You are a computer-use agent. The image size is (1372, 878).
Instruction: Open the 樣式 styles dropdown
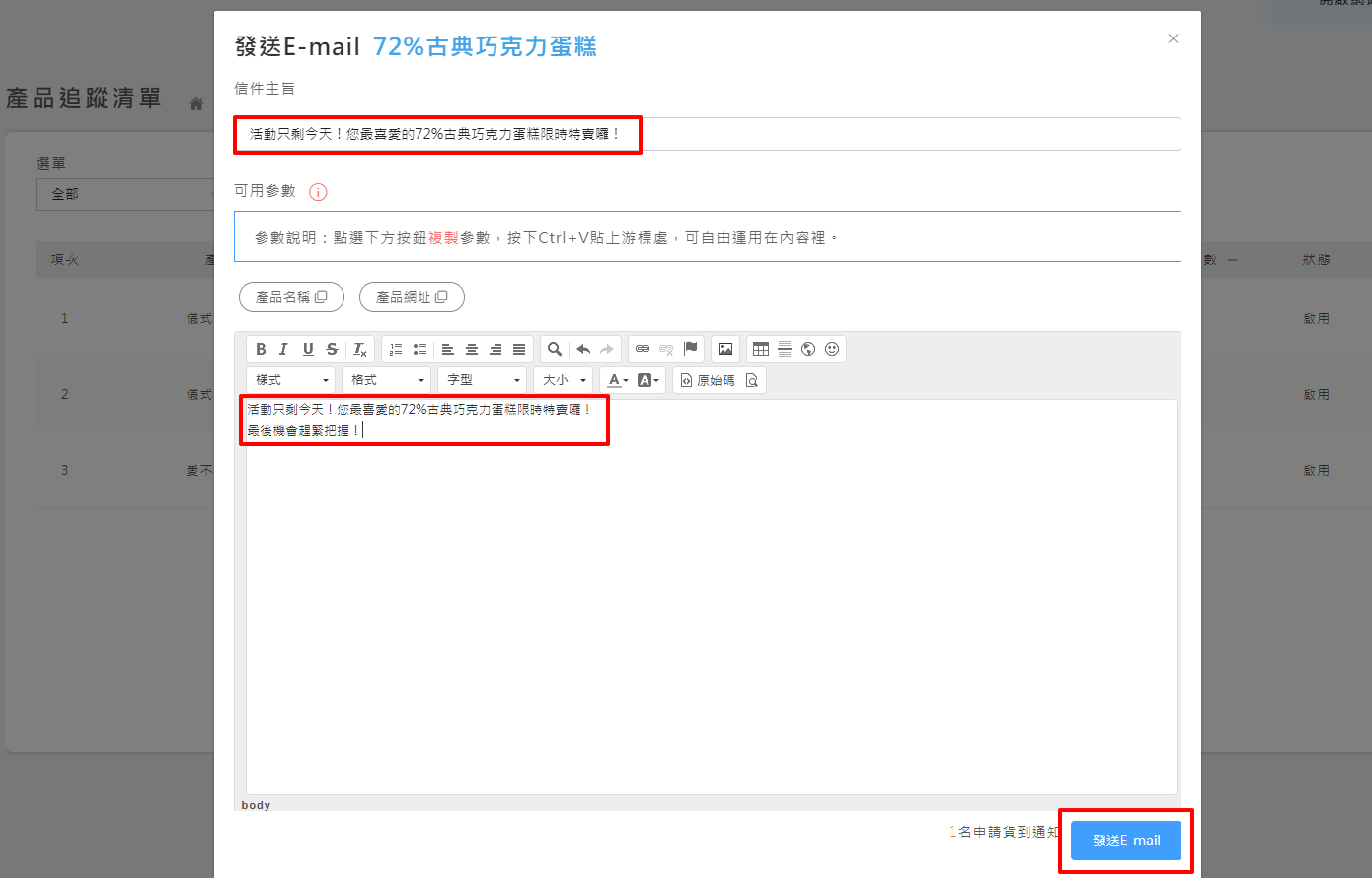pos(292,380)
